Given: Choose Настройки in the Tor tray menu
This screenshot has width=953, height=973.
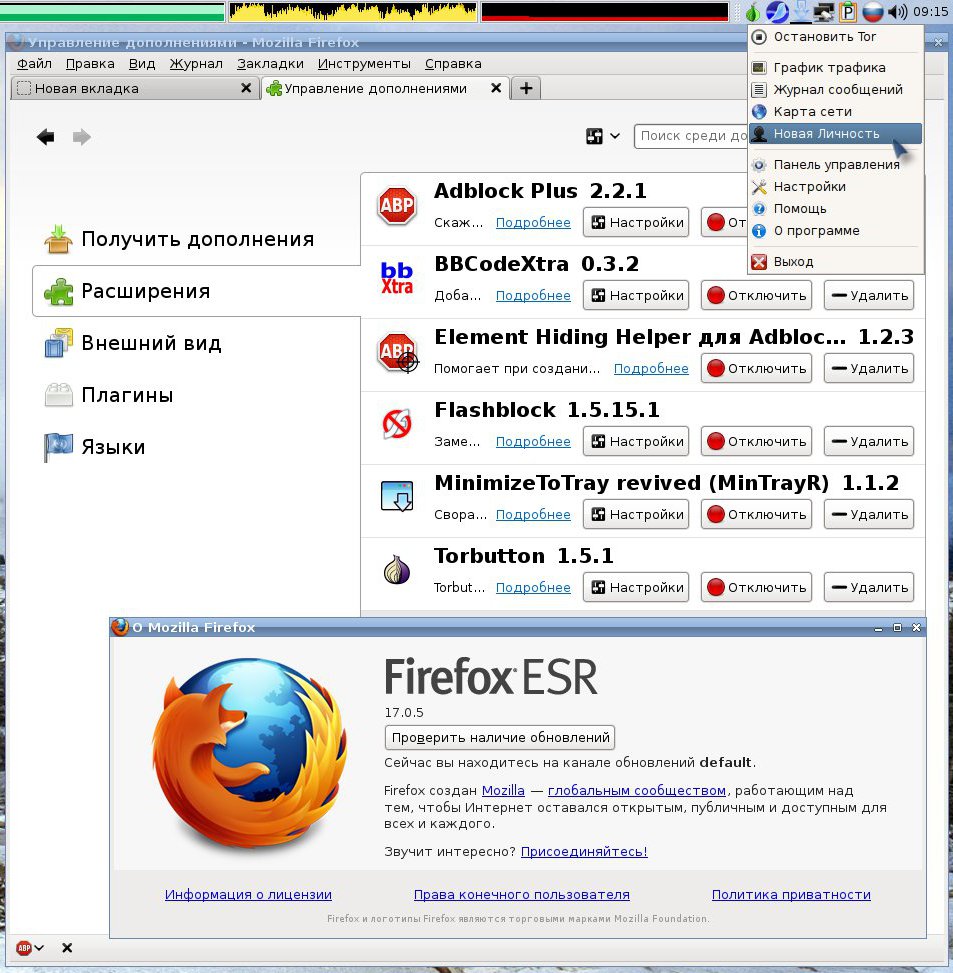Looking at the screenshot, I should [x=836, y=187].
